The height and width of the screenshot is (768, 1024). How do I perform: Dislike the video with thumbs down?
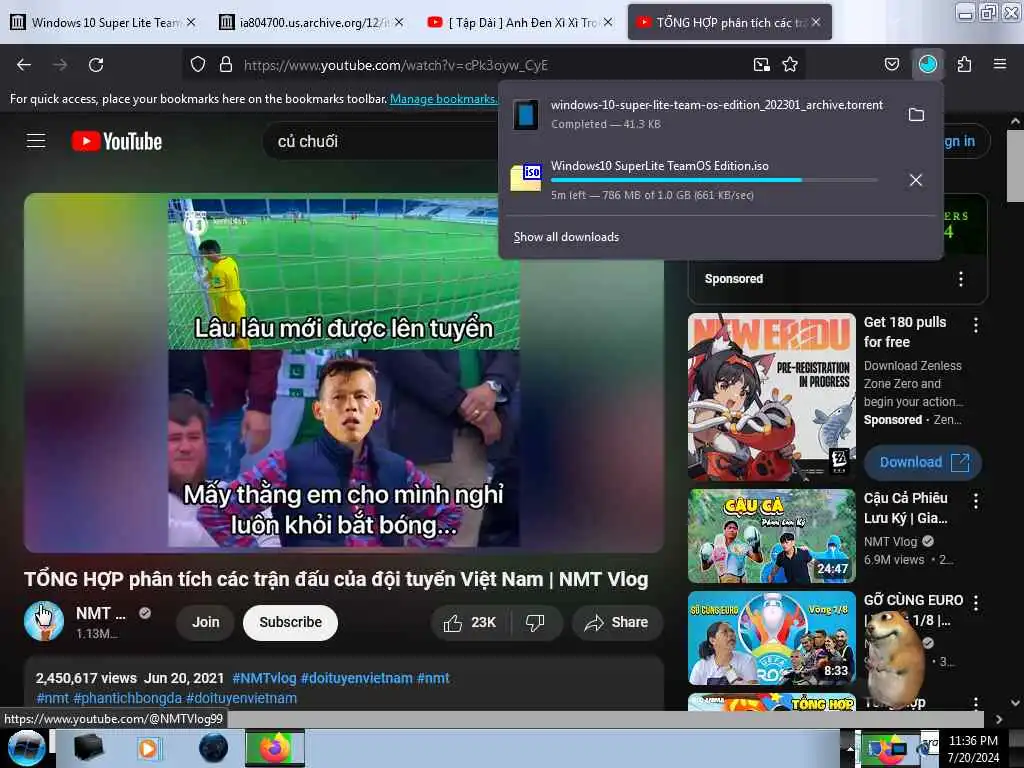[535, 623]
